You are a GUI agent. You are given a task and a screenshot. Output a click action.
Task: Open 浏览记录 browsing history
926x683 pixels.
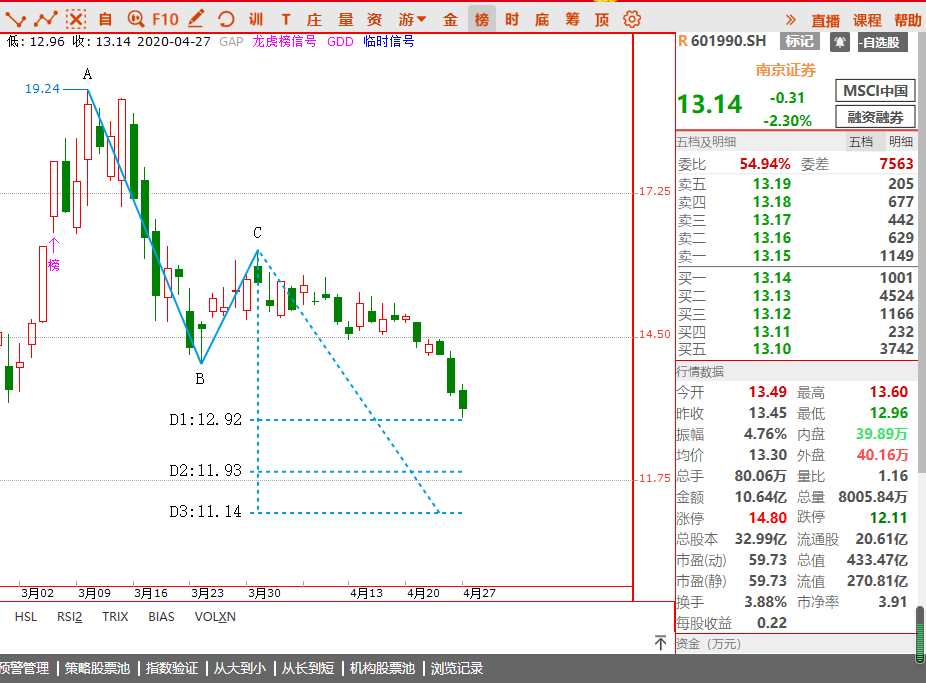pyautogui.click(x=457, y=668)
